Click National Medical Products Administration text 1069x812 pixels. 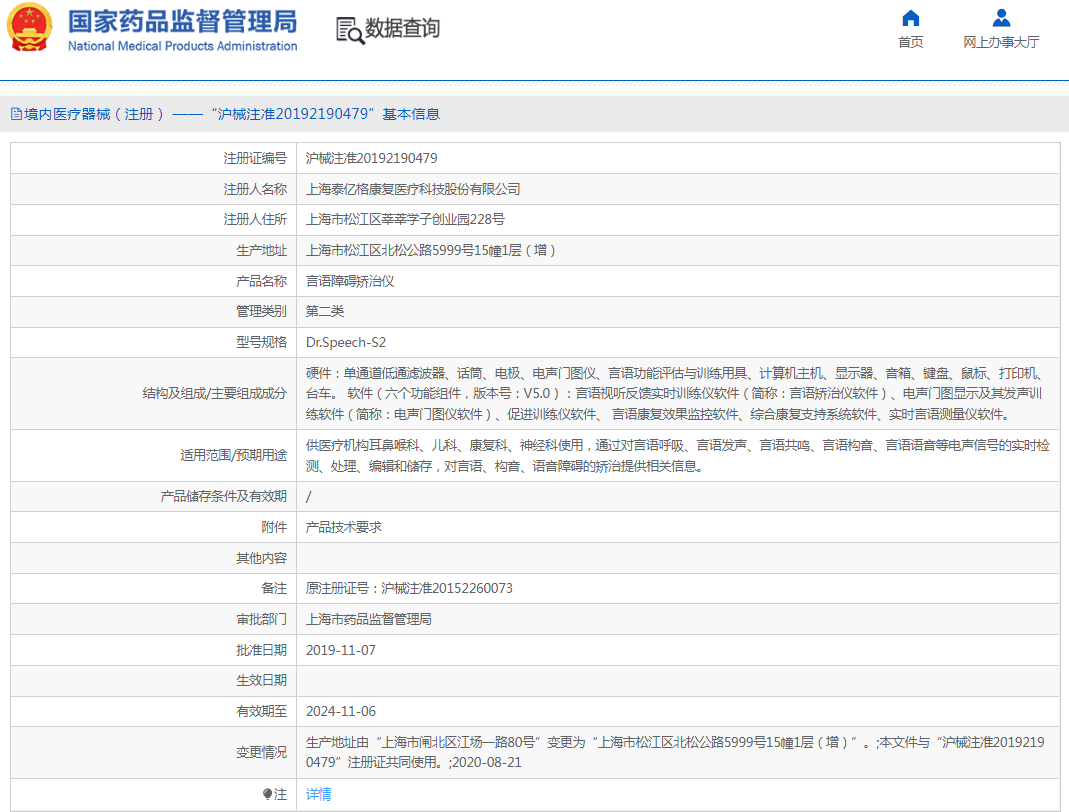(x=182, y=46)
